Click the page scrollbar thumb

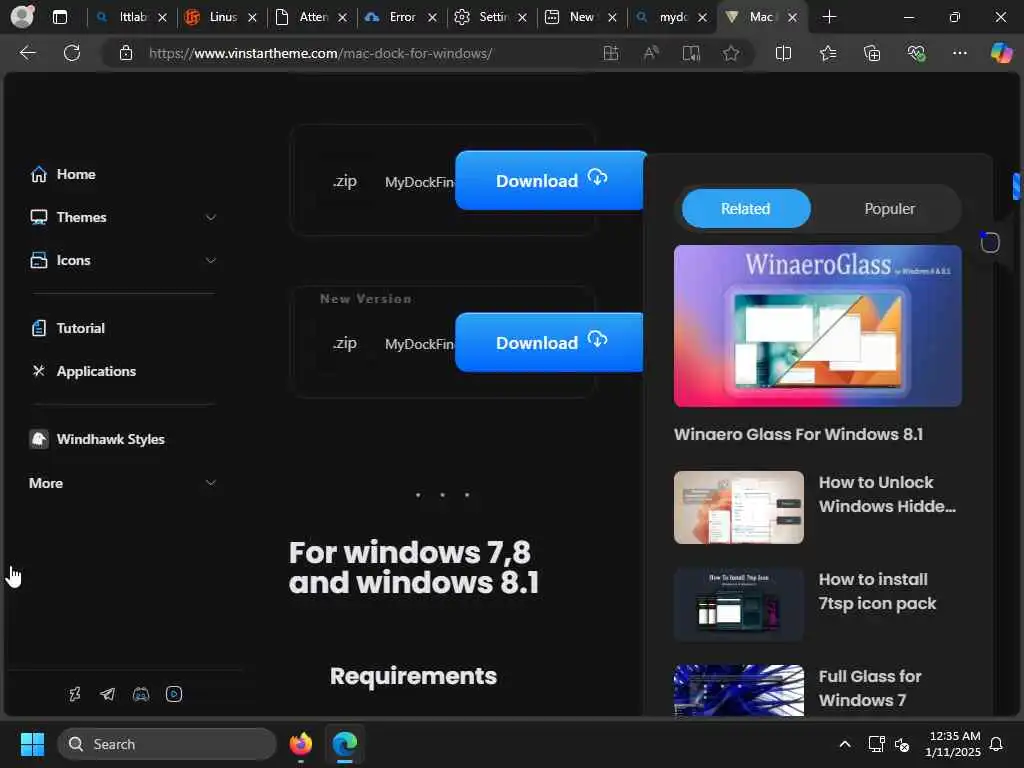pos(1016,186)
